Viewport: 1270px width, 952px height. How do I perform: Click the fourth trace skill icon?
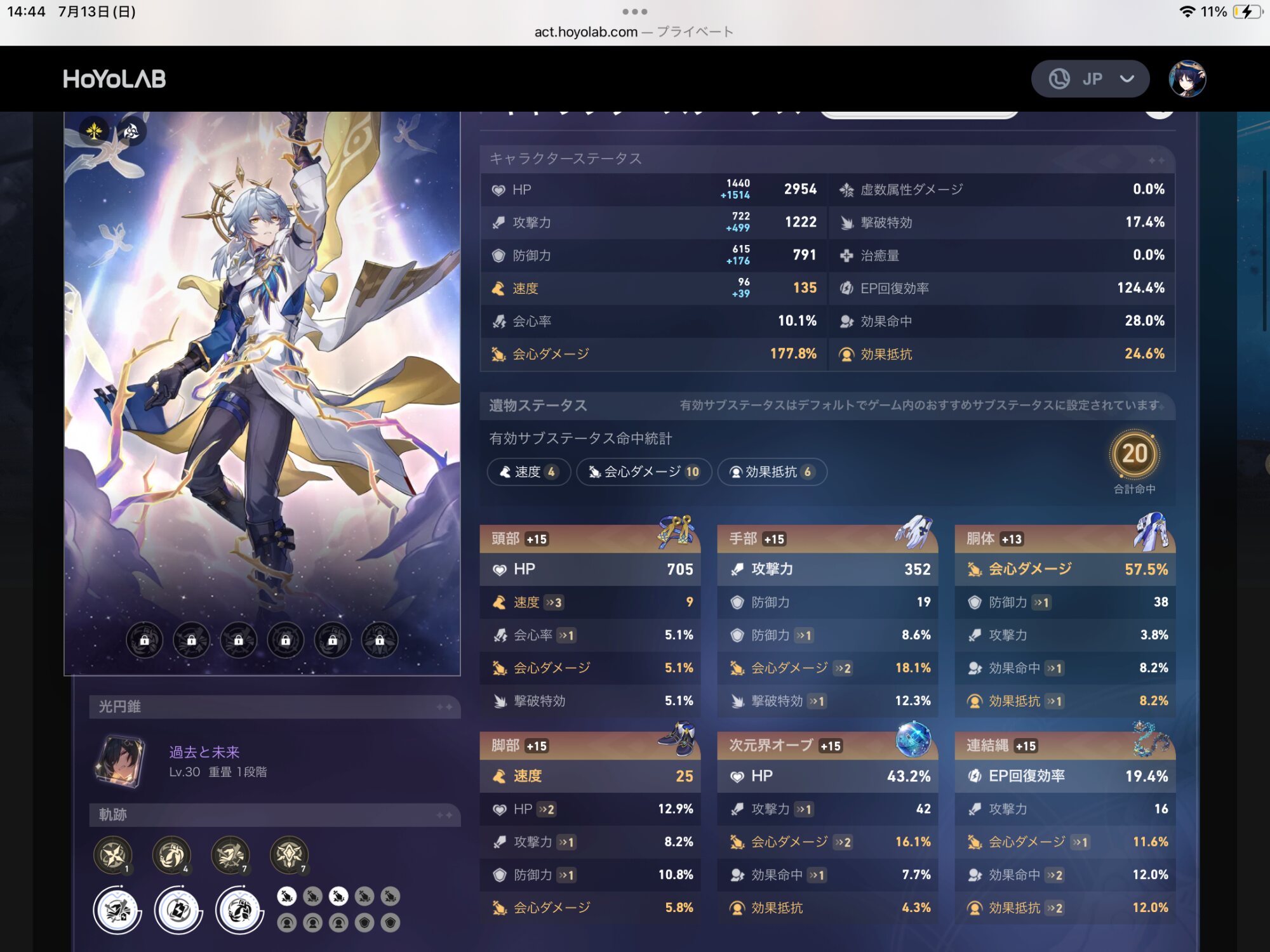289,856
